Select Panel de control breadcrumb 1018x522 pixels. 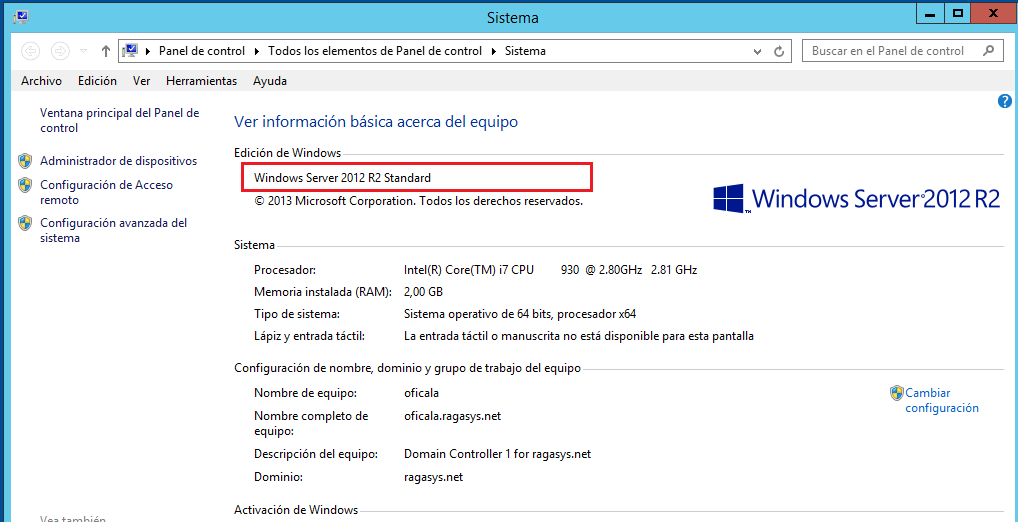(202, 51)
